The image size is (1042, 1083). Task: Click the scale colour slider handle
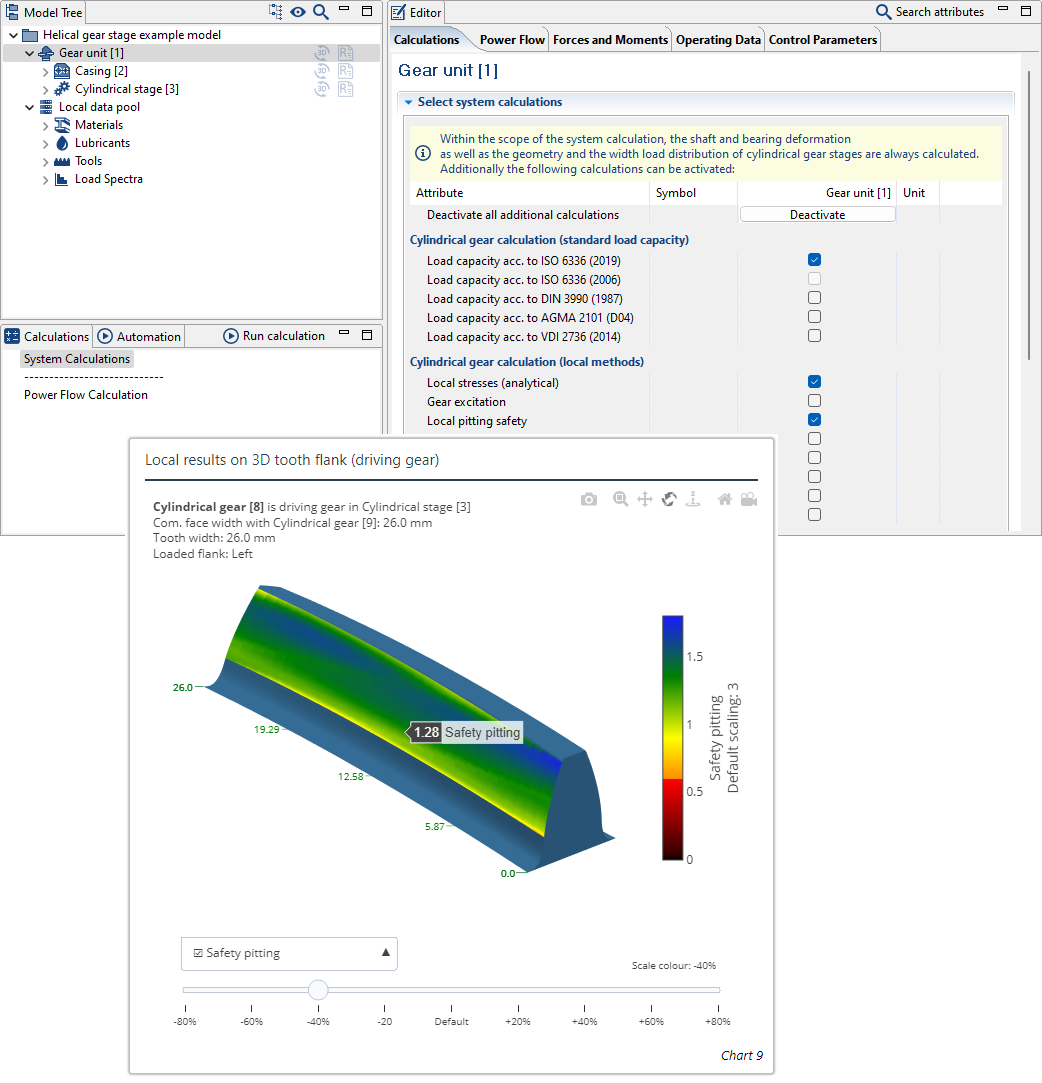pyautogui.click(x=318, y=990)
